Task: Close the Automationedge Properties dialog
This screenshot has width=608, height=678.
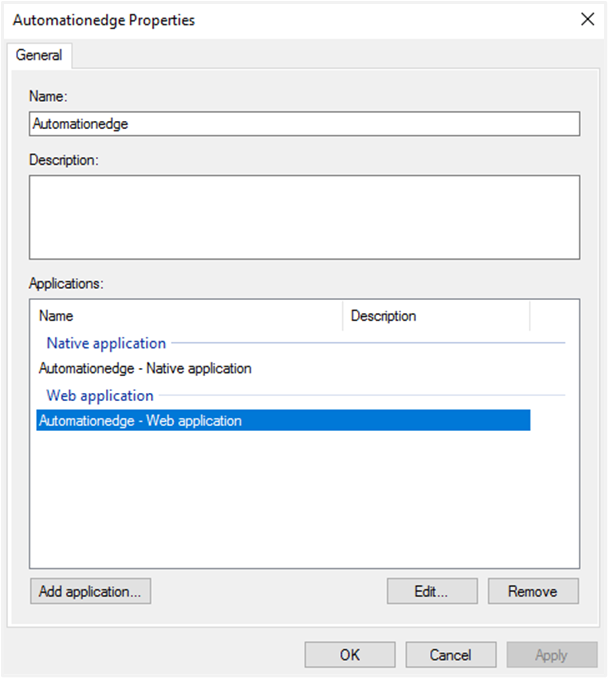Action: click(x=585, y=19)
